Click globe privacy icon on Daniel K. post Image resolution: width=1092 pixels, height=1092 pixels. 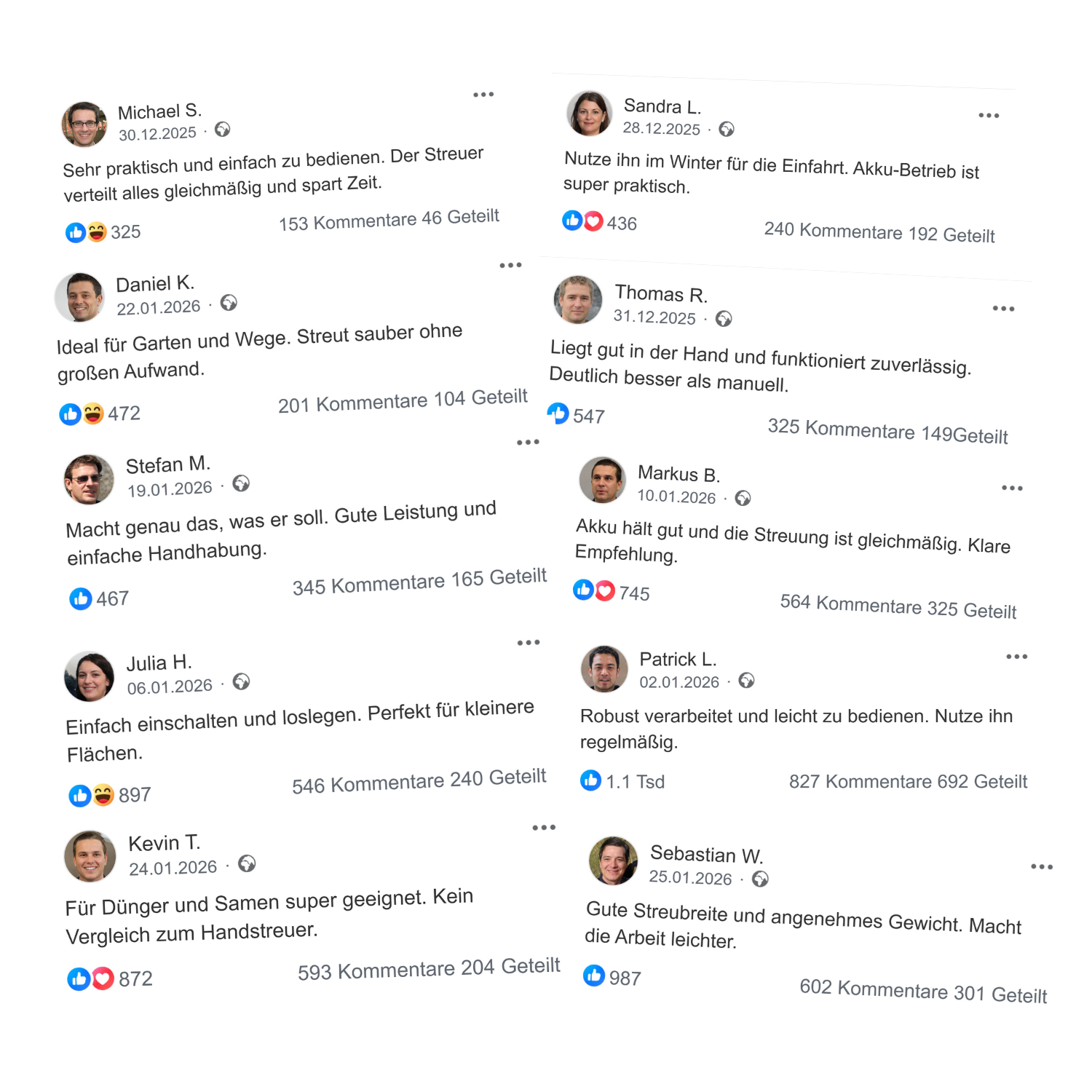[229, 303]
